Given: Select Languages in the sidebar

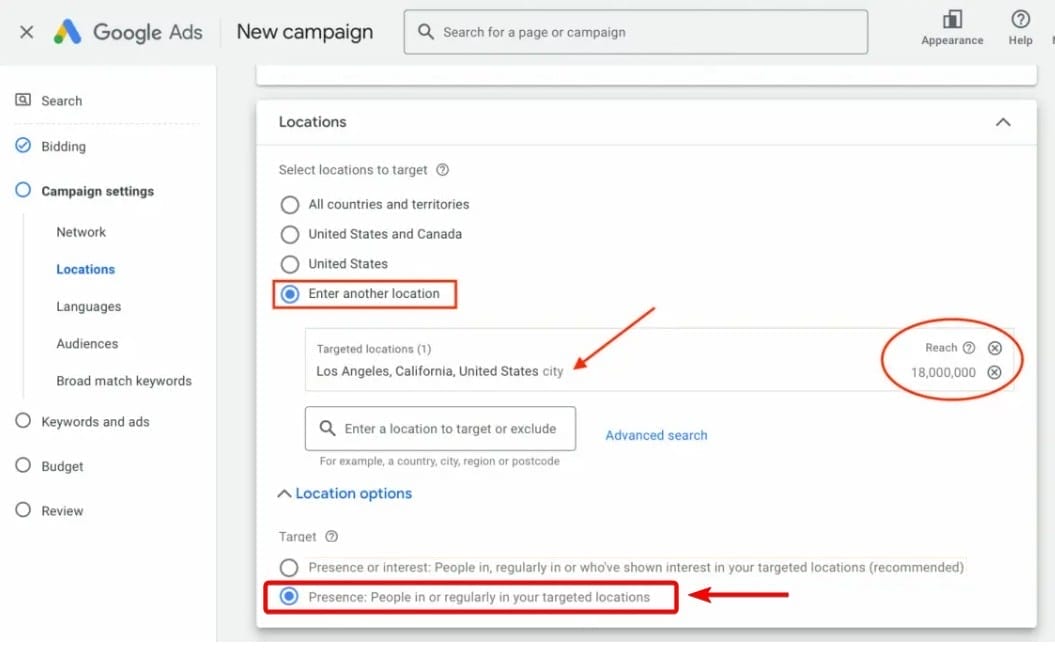Looking at the screenshot, I should pos(88,306).
